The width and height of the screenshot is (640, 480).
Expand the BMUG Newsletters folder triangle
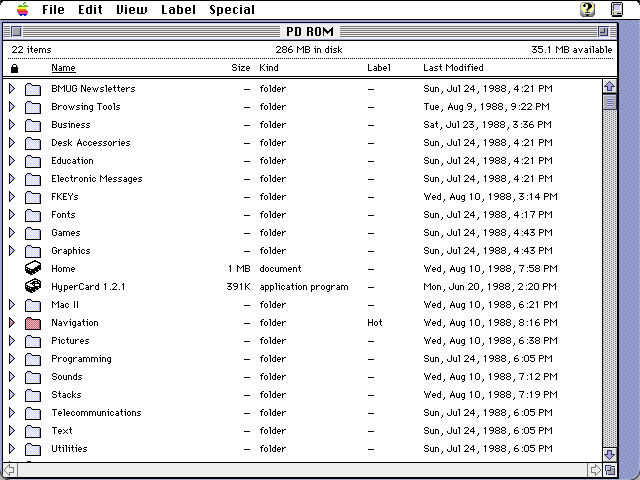click(12, 89)
